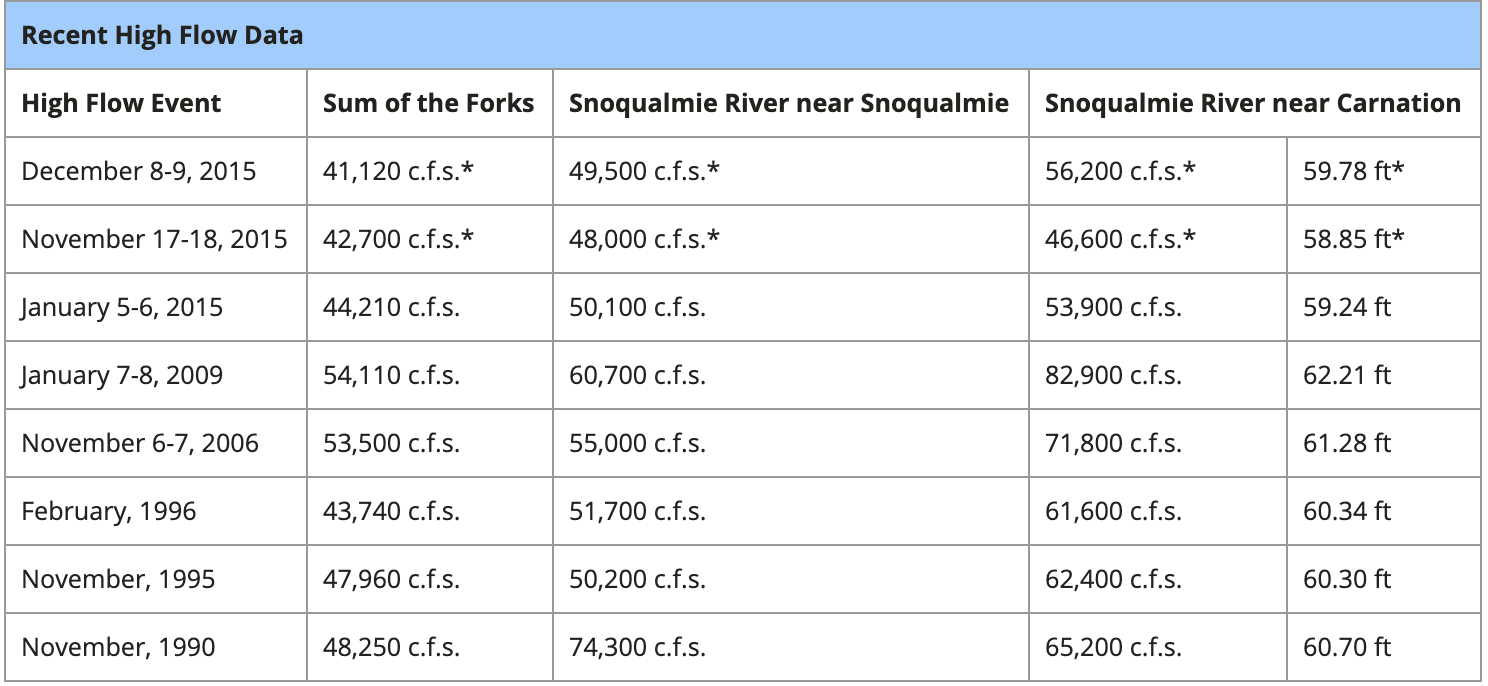Click the February, 1996 event cell

point(109,512)
